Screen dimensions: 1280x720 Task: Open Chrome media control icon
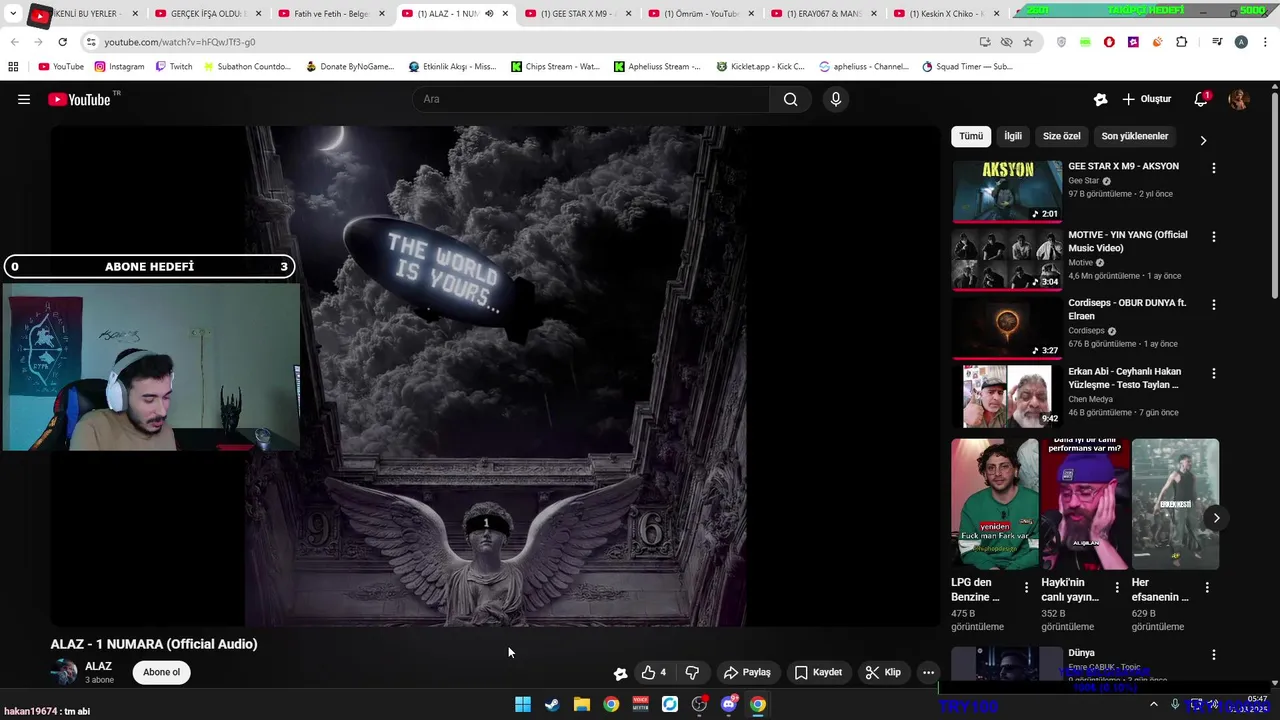click(1217, 42)
